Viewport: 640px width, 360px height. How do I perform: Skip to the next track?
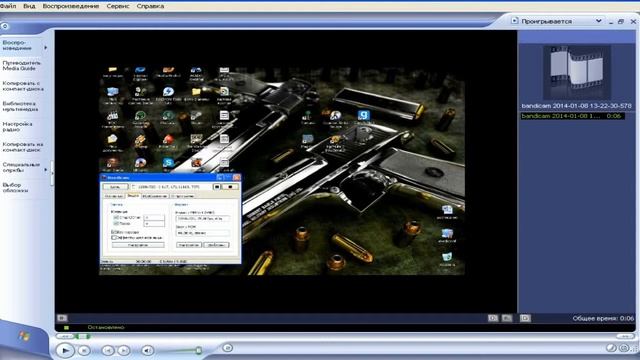[x=124, y=350]
